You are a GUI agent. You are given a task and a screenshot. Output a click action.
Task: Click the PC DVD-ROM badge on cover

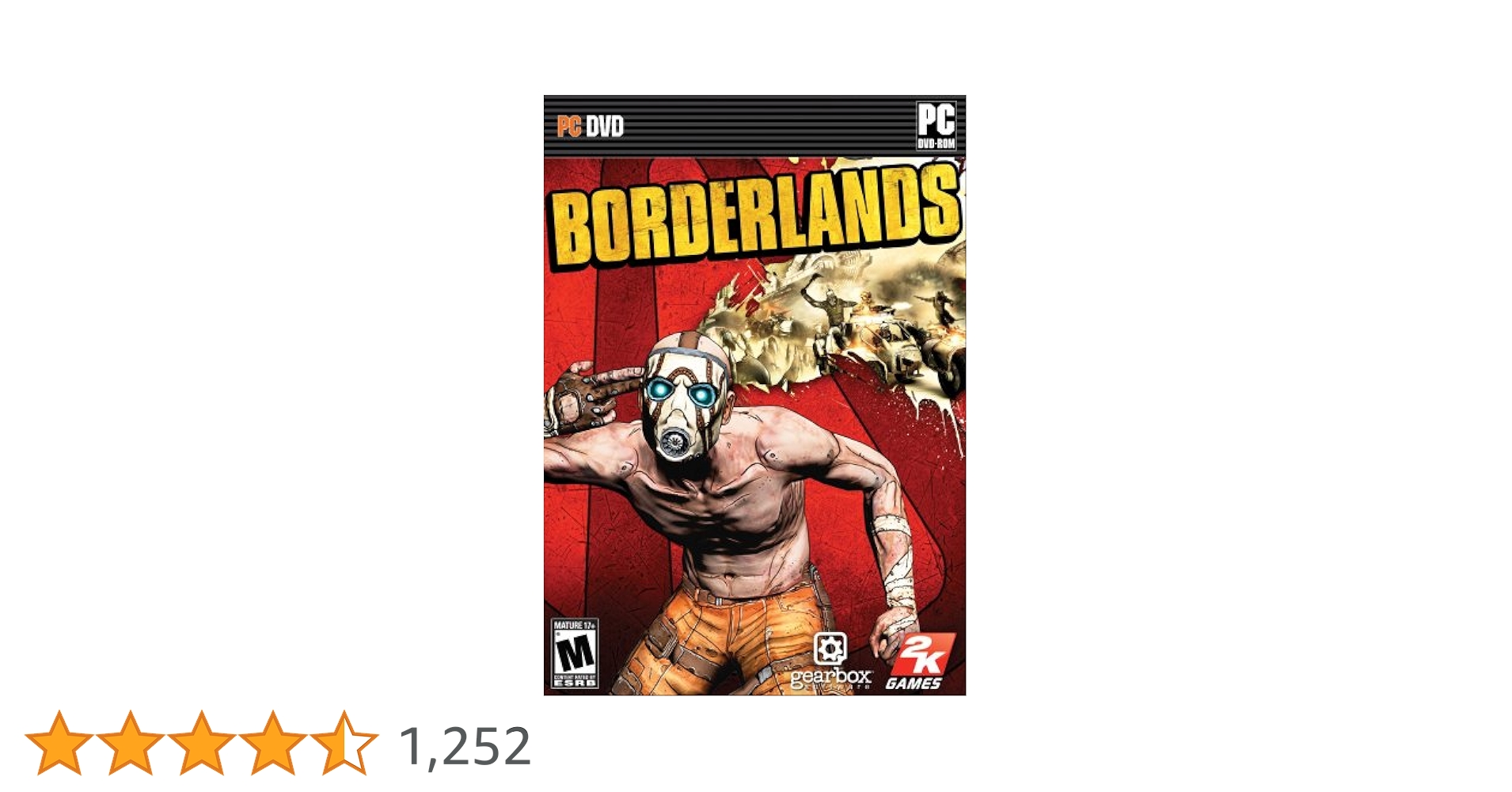[x=936, y=125]
